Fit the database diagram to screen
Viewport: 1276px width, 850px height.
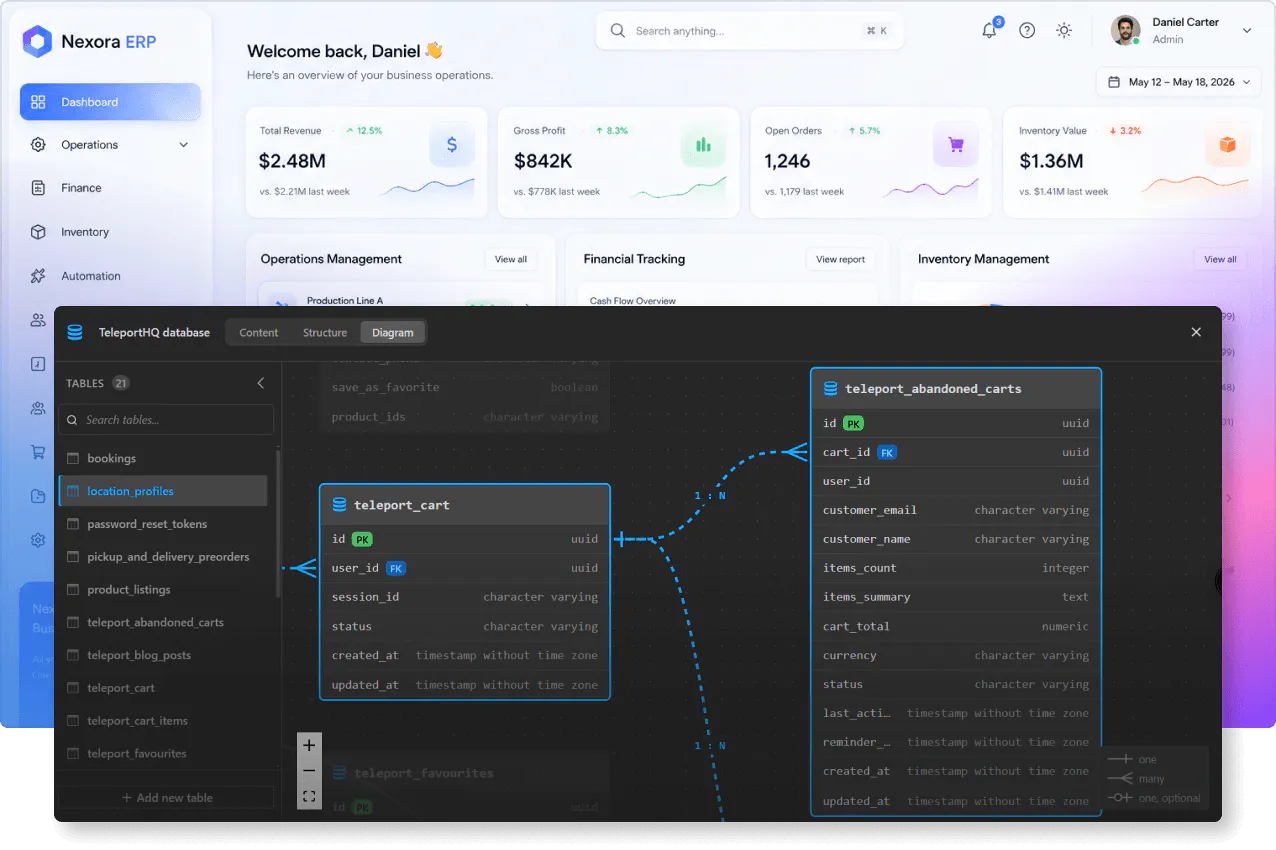click(309, 797)
